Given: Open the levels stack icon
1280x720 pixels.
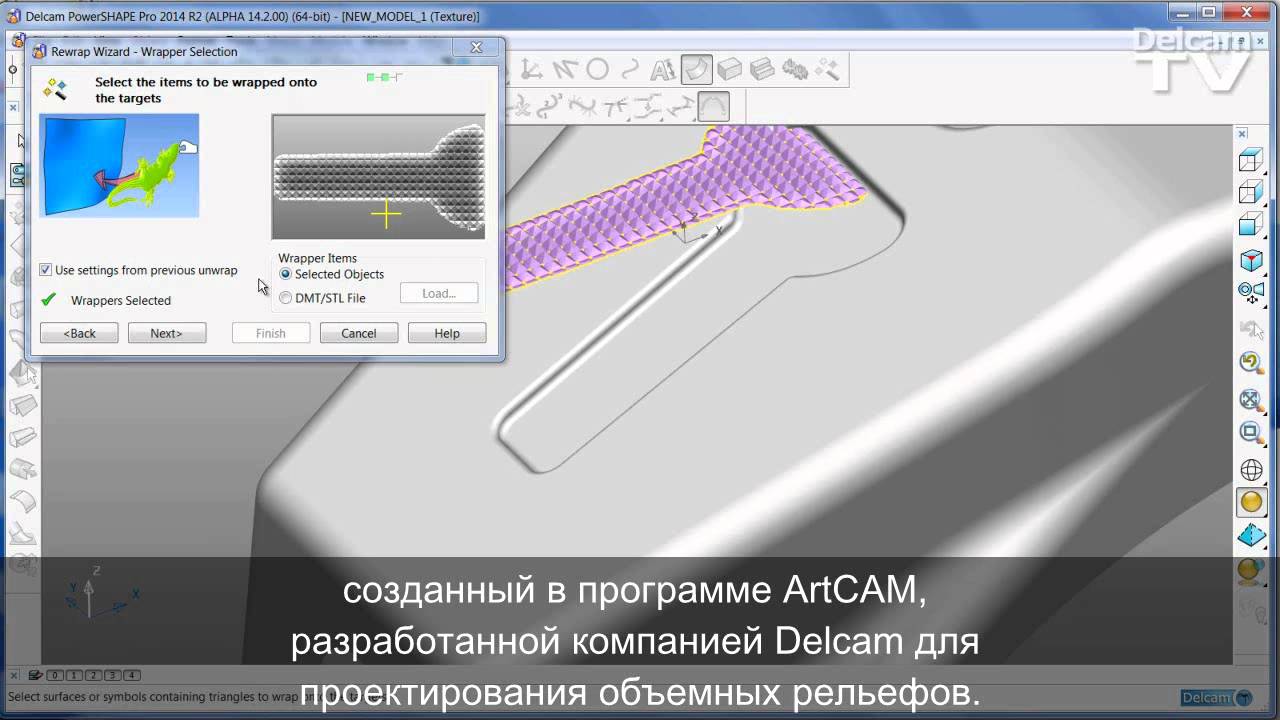Looking at the screenshot, I should click(x=35, y=675).
